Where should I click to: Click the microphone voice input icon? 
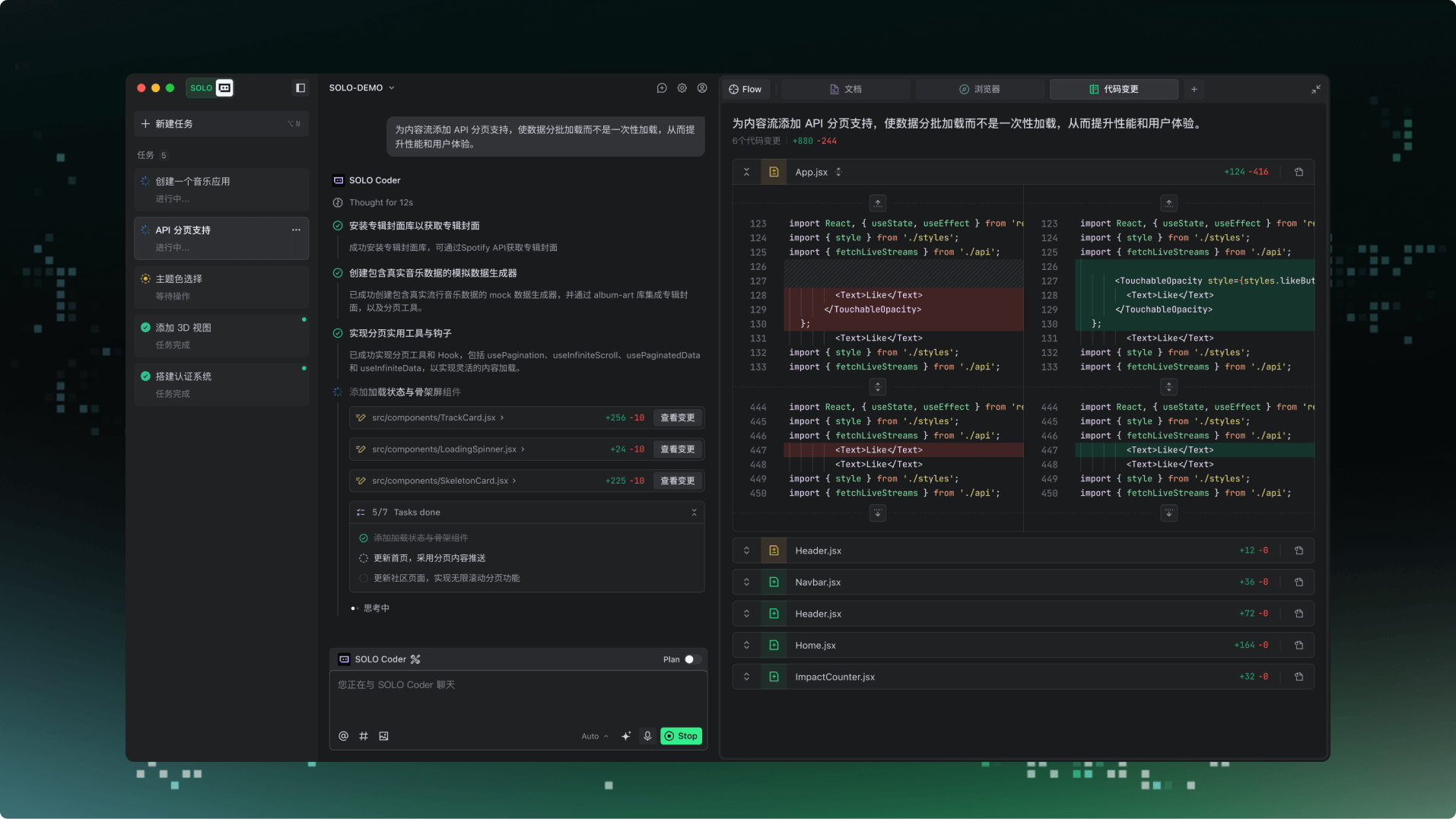647,736
